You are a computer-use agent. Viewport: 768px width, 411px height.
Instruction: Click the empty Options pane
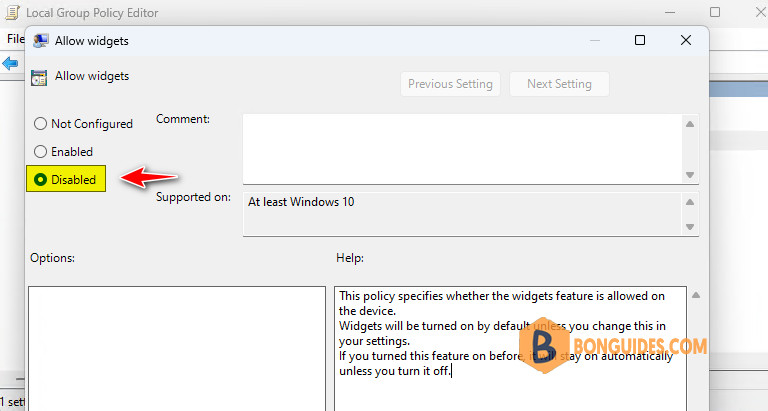(177, 348)
